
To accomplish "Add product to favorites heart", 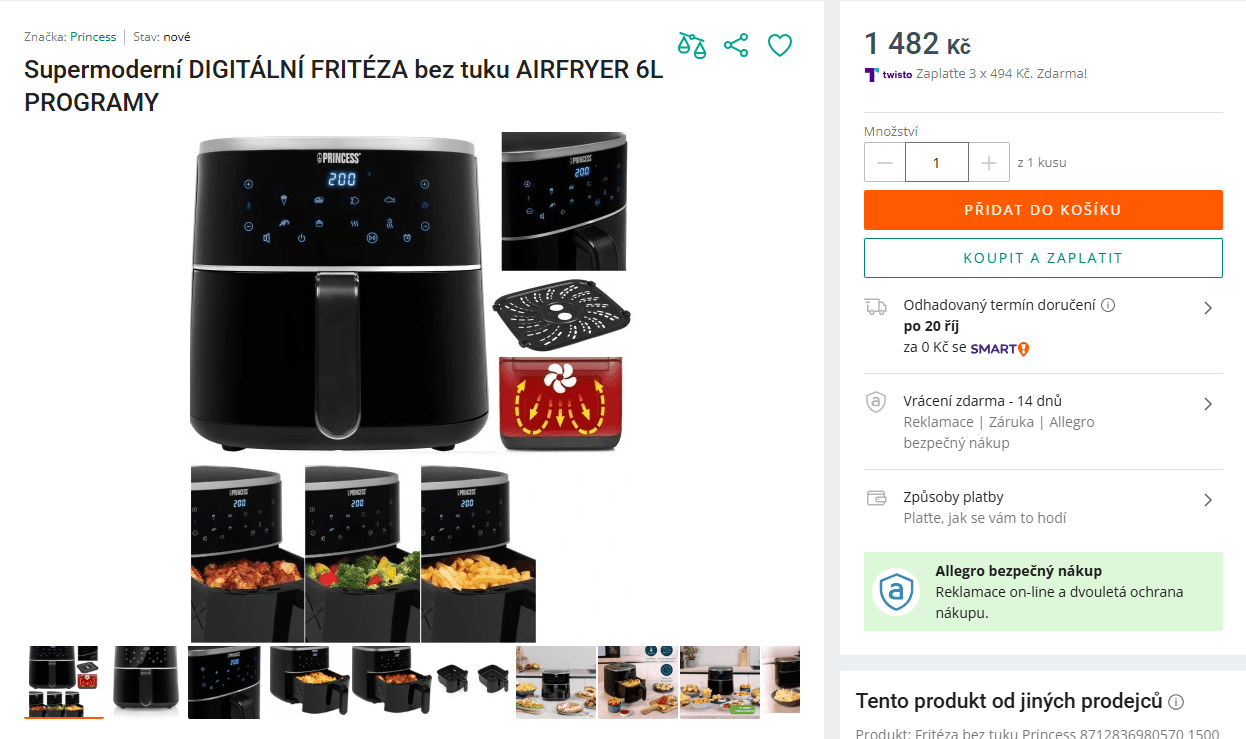I will coord(780,45).
